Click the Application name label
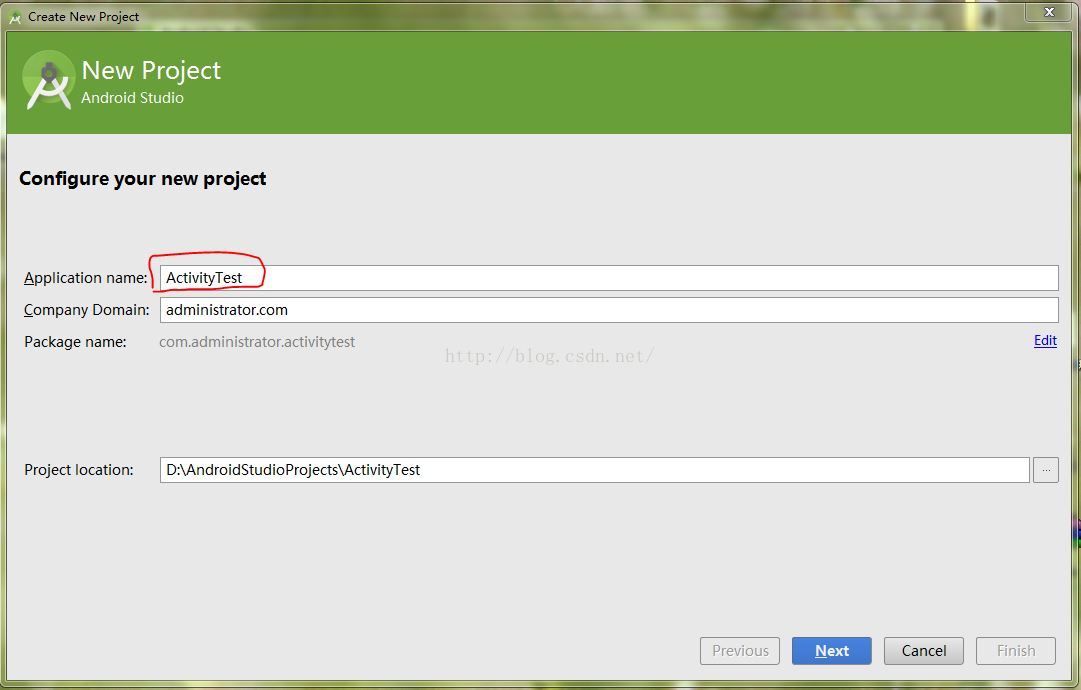The height and width of the screenshot is (690, 1081). [x=85, y=278]
